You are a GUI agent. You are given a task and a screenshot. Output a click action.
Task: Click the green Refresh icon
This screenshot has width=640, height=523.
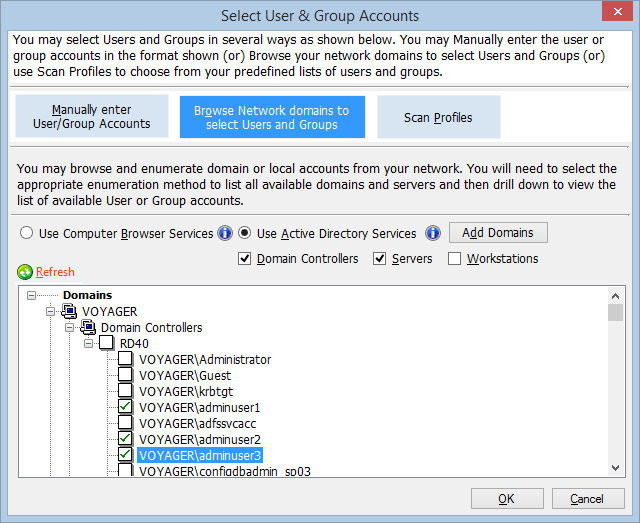(x=25, y=272)
